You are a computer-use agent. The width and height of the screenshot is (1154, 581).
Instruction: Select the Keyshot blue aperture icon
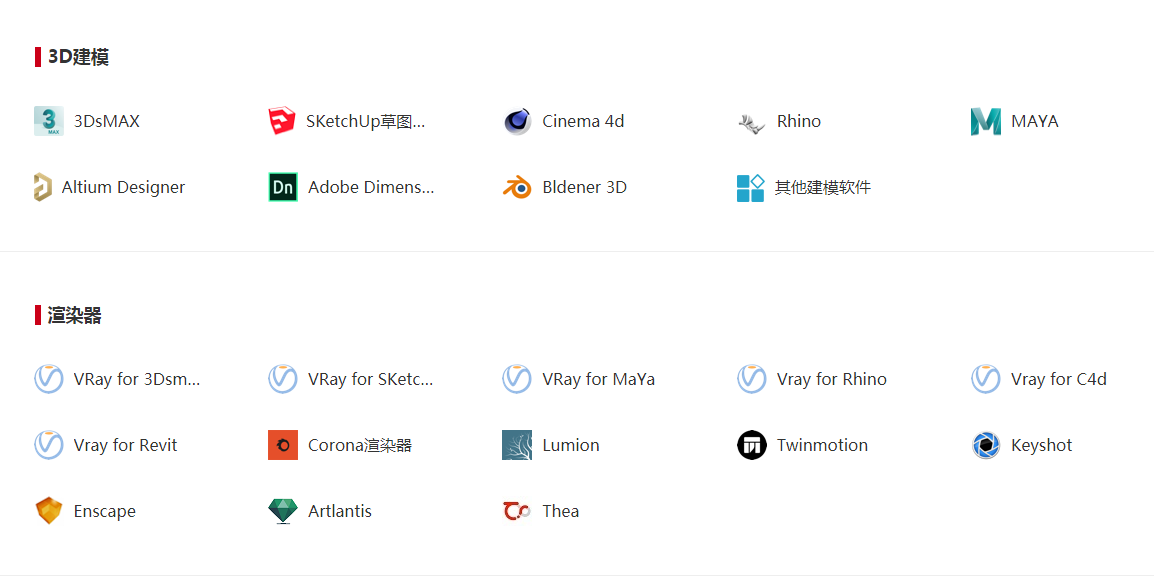[x=985, y=445]
